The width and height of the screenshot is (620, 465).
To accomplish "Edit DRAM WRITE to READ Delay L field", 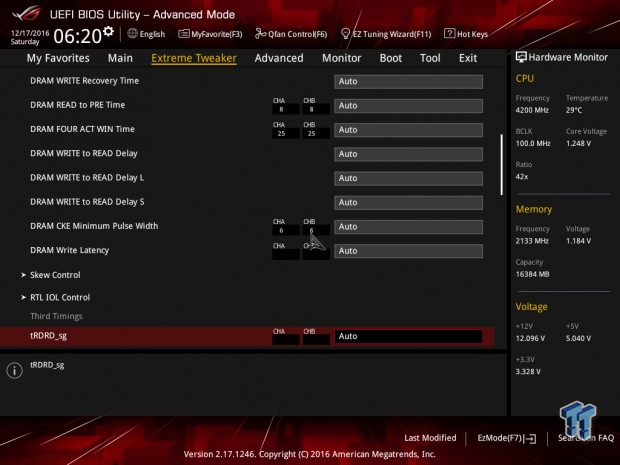I will (408, 178).
